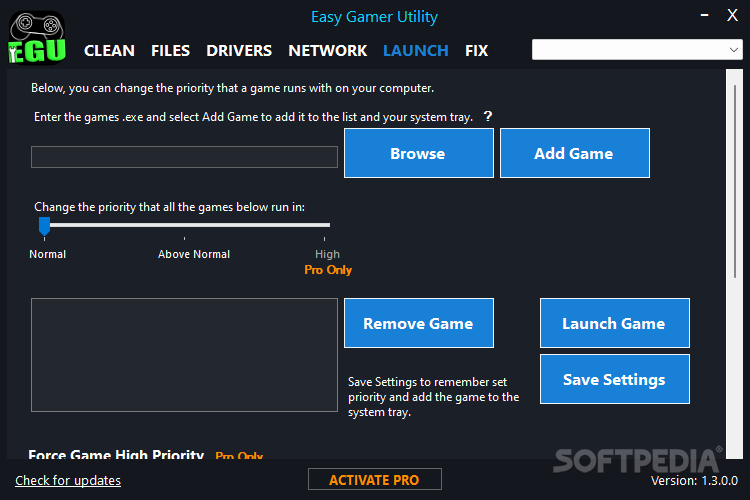The image size is (750, 500).
Task: Click the Version: 1.3.0.0 text
Action: click(694, 480)
